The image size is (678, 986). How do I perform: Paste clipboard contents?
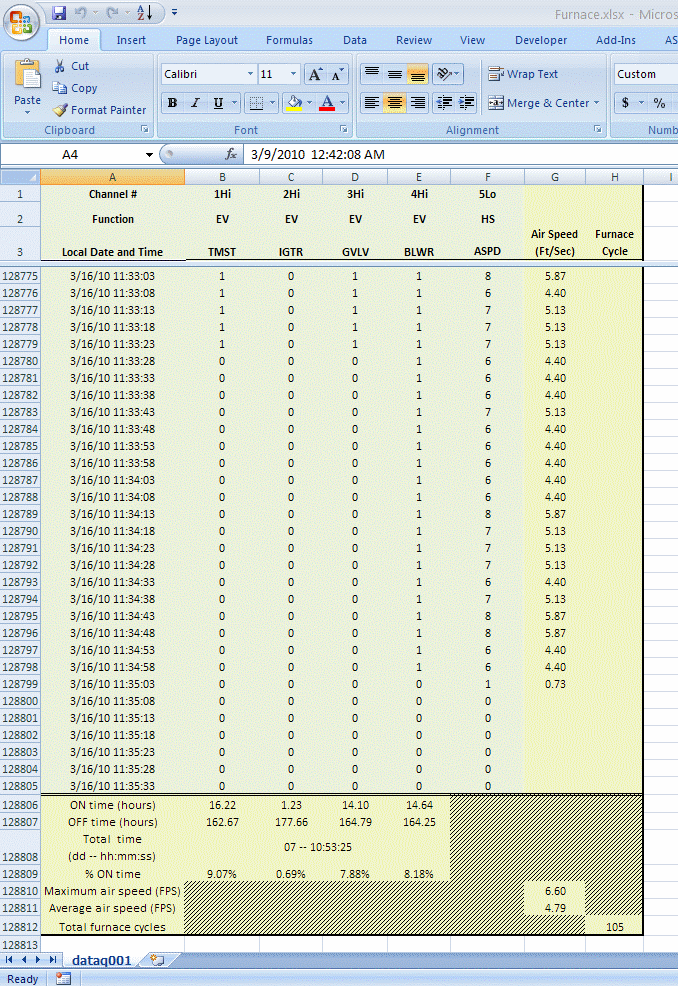coord(28,87)
